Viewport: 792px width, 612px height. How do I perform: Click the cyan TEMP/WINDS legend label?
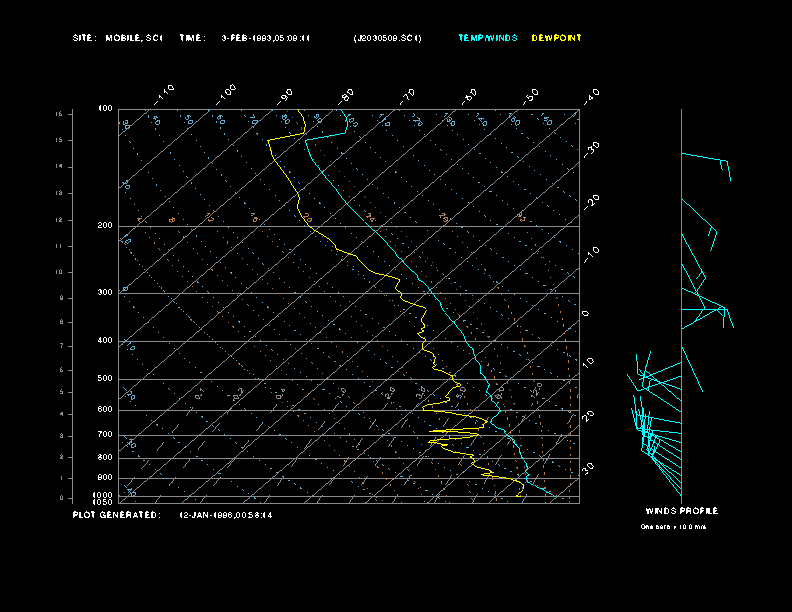point(488,38)
